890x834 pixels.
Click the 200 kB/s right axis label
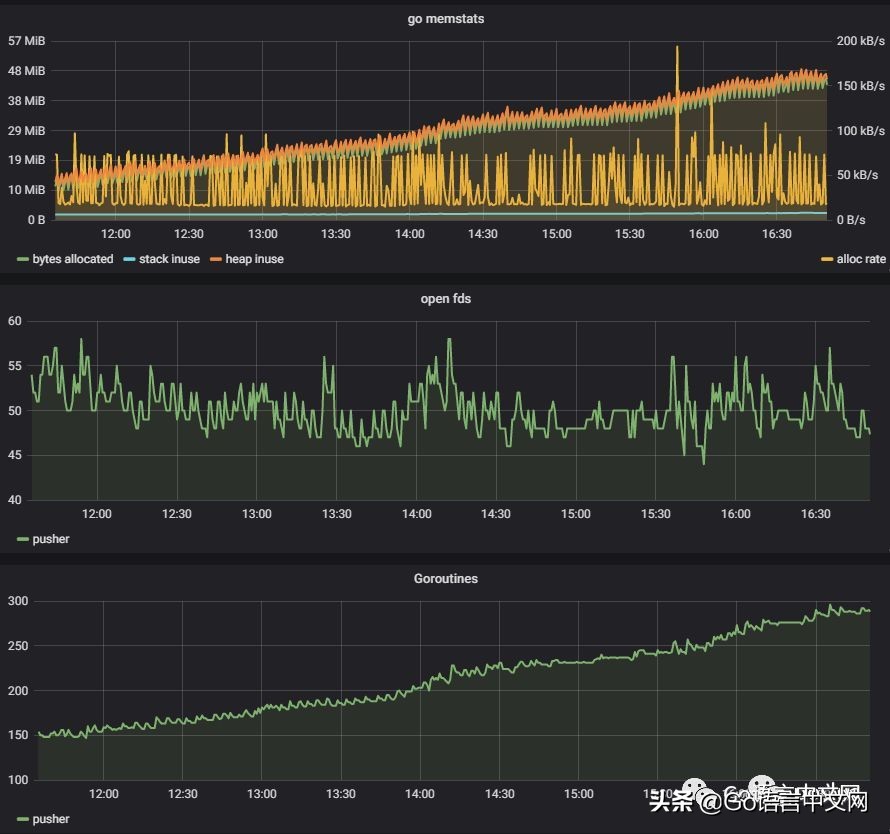[x=860, y=41]
